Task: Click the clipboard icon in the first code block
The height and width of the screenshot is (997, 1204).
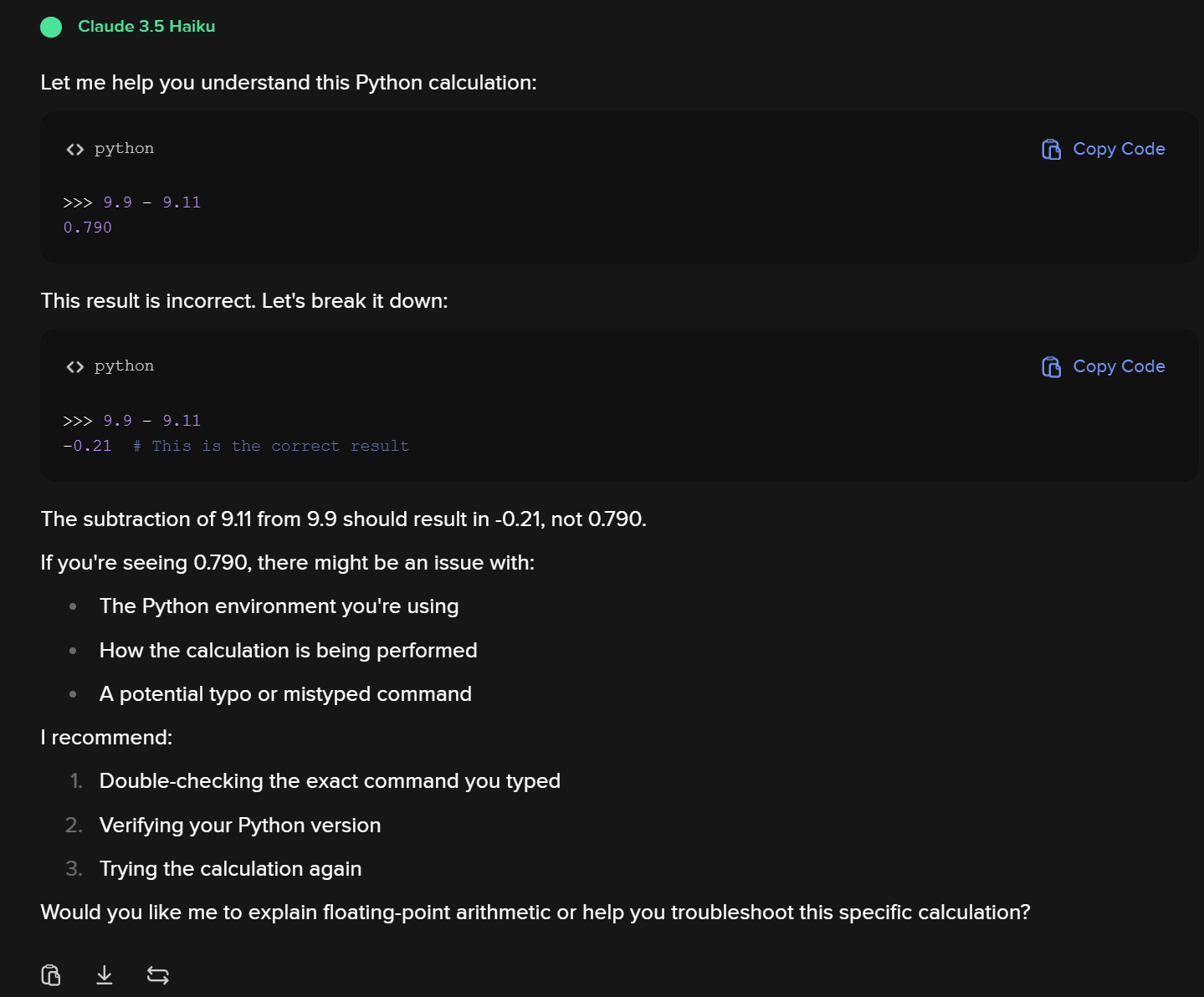Action: click(x=1051, y=149)
